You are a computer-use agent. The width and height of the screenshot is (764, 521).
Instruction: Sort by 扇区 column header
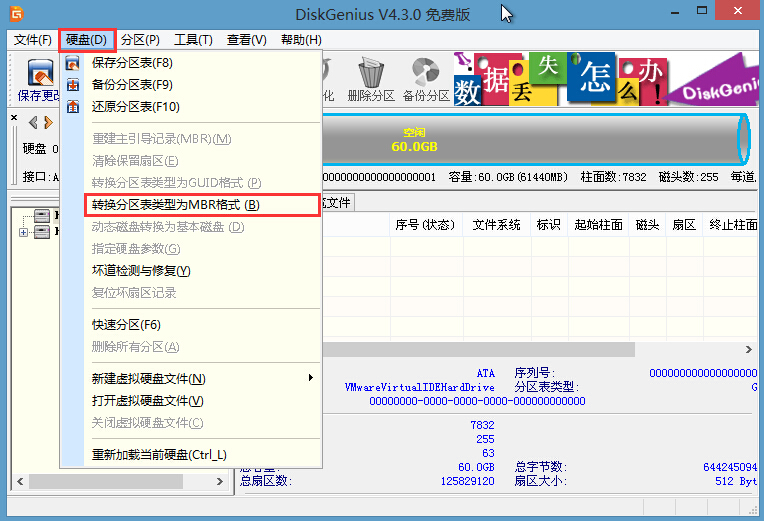pos(684,225)
